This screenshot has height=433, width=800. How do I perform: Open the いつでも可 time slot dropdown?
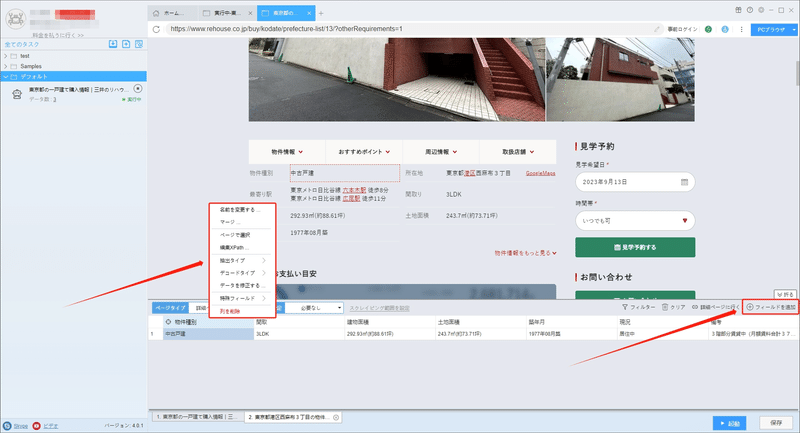635,221
